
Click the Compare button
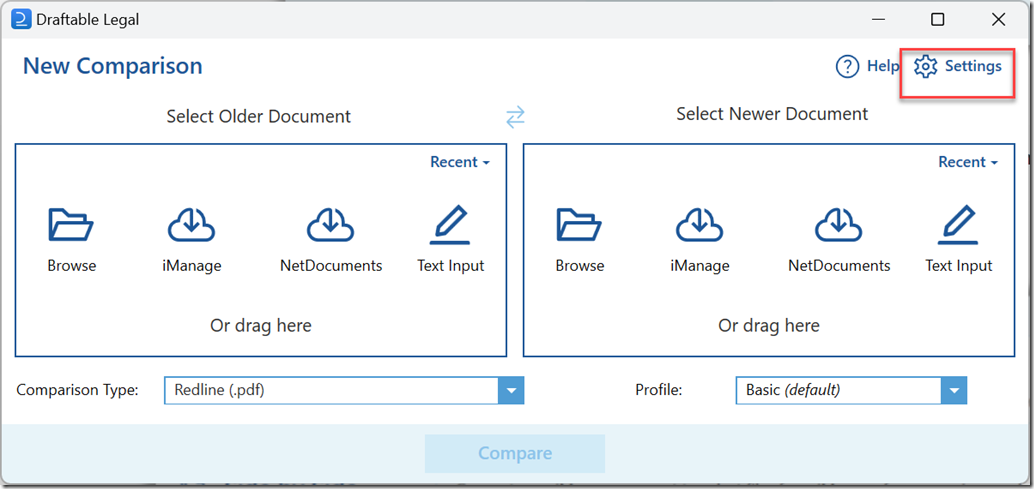tap(514, 453)
